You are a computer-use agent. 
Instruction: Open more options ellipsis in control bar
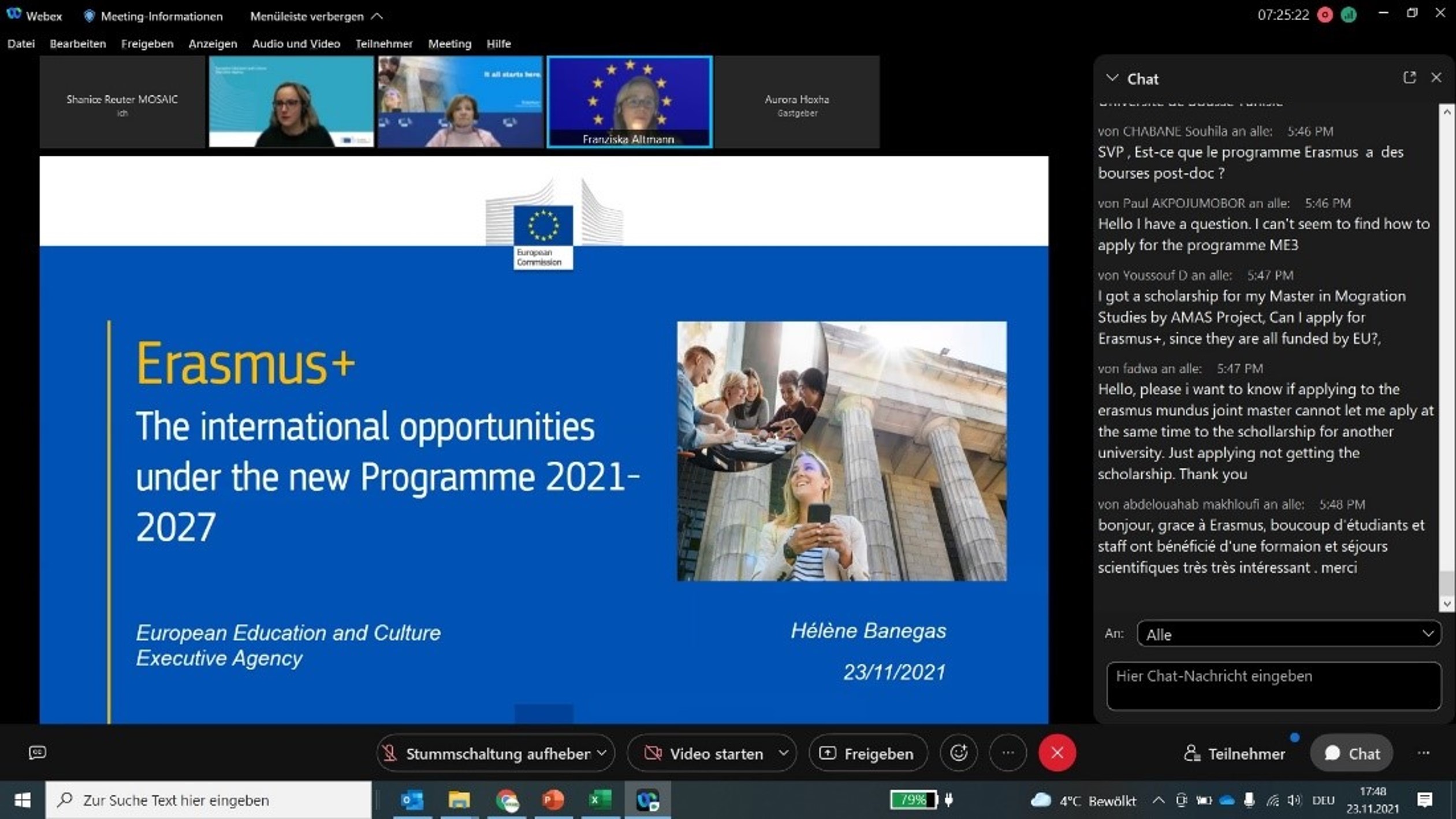pyautogui.click(x=1008, y=753)
